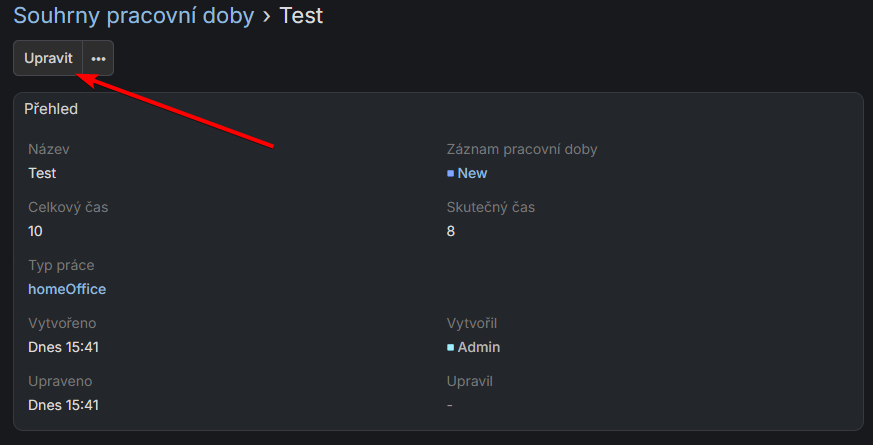The width and height of the screenshot is (873, 445).
Task: Click the breadcrumb chevron separator
Action: point(267,16)
